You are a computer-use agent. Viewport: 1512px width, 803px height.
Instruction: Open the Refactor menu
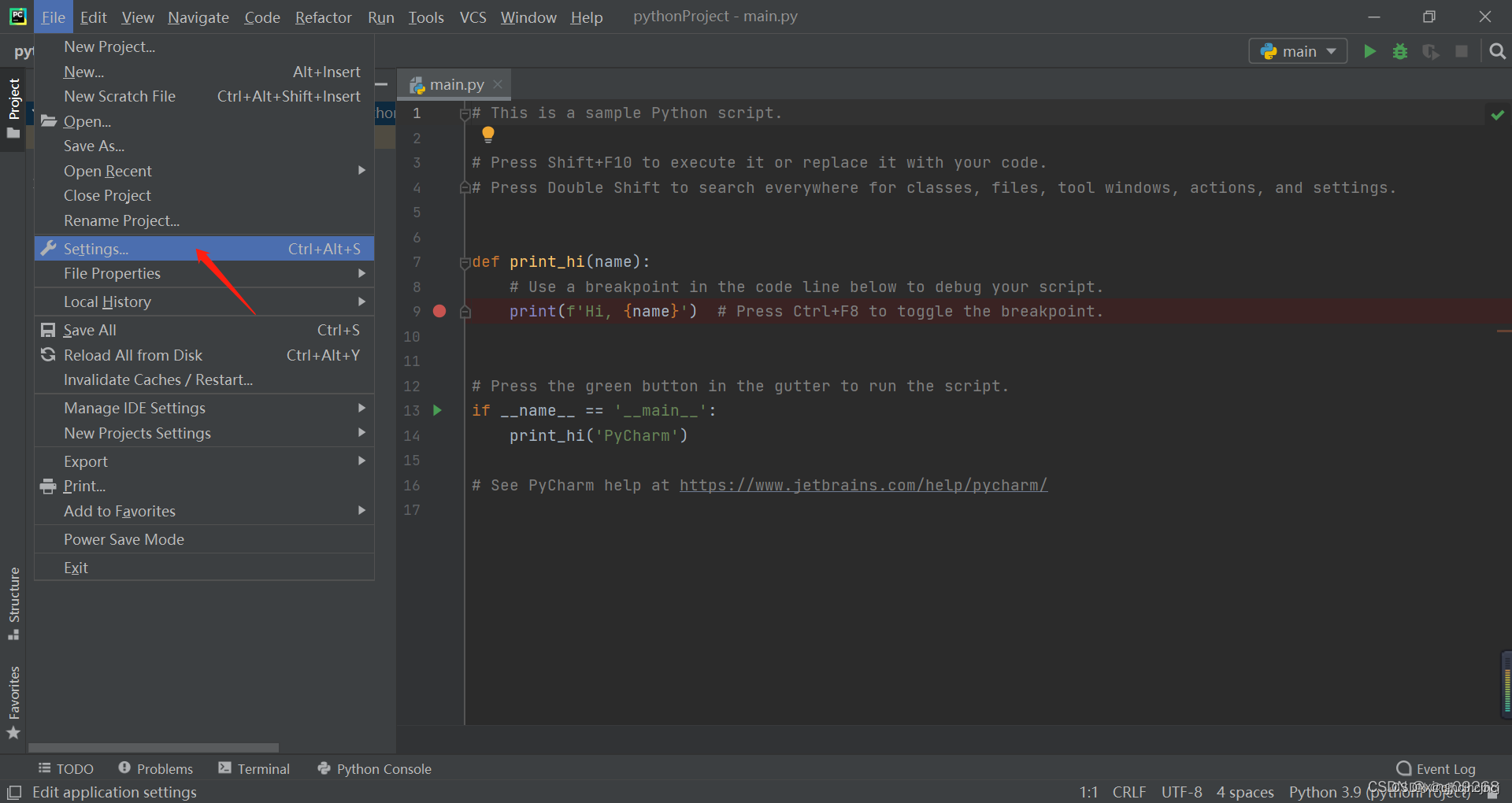[323, 17]
